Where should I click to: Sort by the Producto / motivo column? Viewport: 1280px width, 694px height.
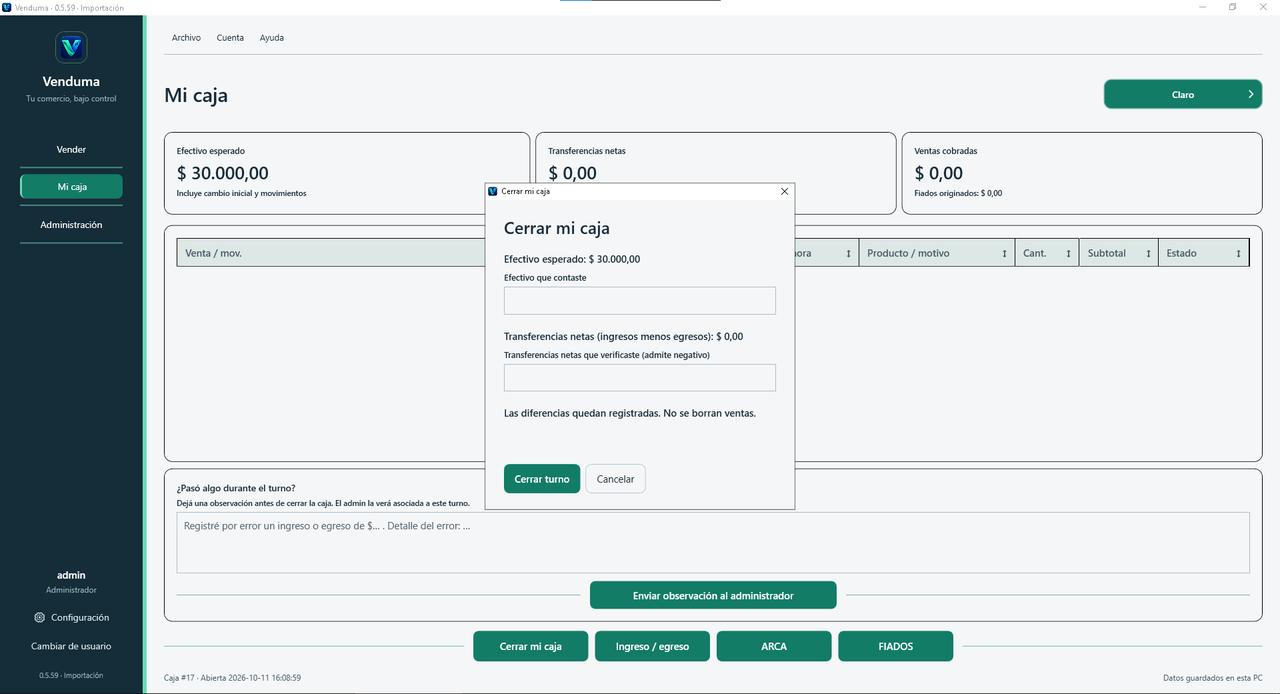[936, 253]
